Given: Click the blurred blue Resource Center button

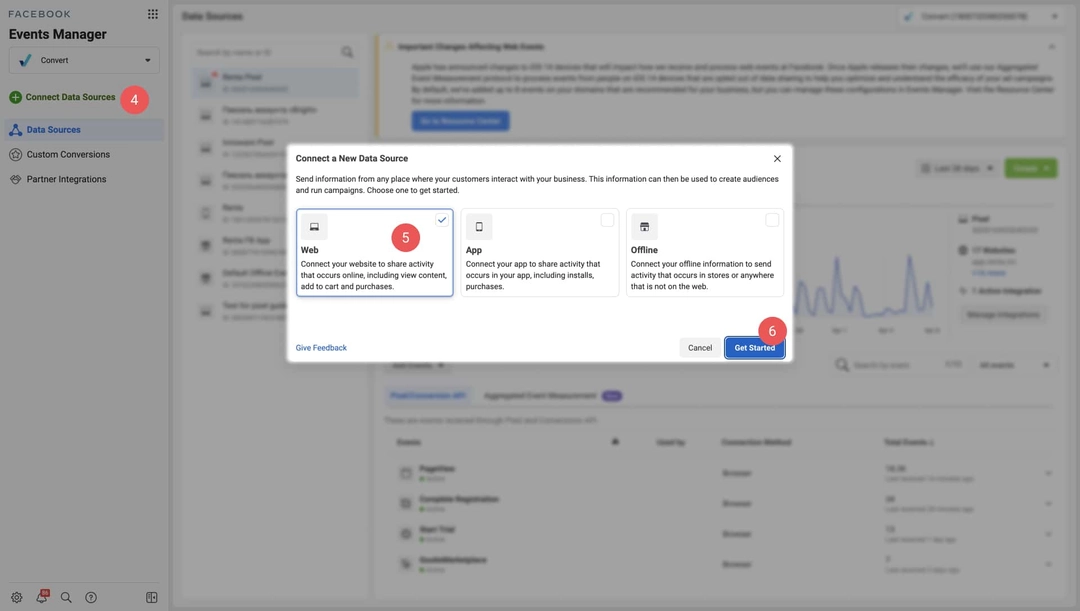Looking at the screenshot, I should (x=460, y=121).
